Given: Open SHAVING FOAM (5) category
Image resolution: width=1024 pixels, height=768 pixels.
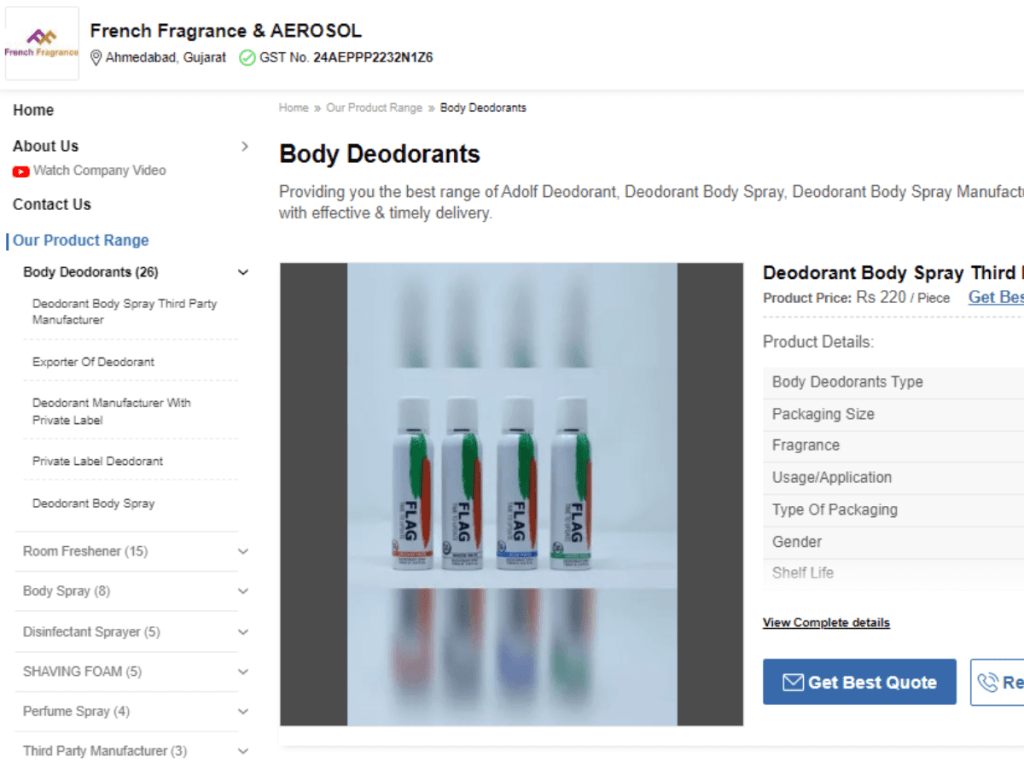Looking at the screenshot, I should pos(82,672).
